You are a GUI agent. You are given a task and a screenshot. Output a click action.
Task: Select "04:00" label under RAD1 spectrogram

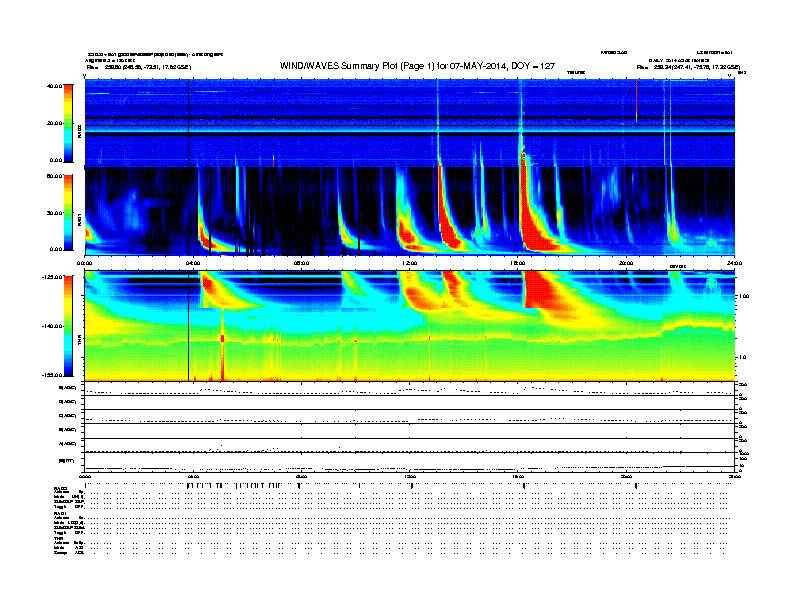click(193, 263)
